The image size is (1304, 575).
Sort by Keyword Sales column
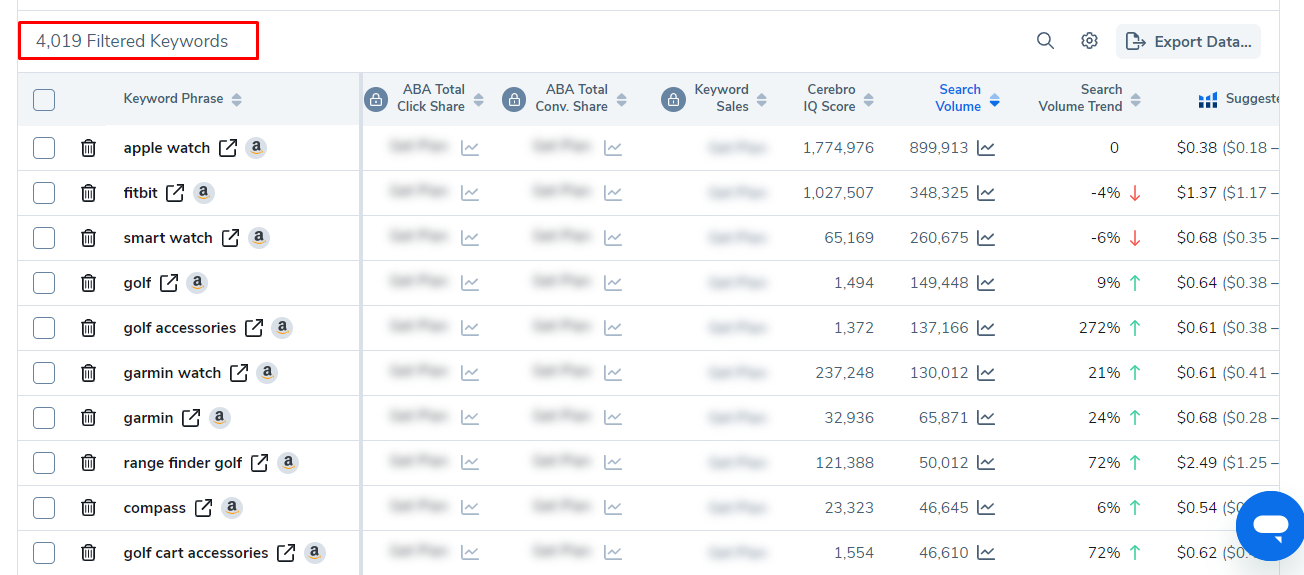pyautogui.click(x=762, y=100)
